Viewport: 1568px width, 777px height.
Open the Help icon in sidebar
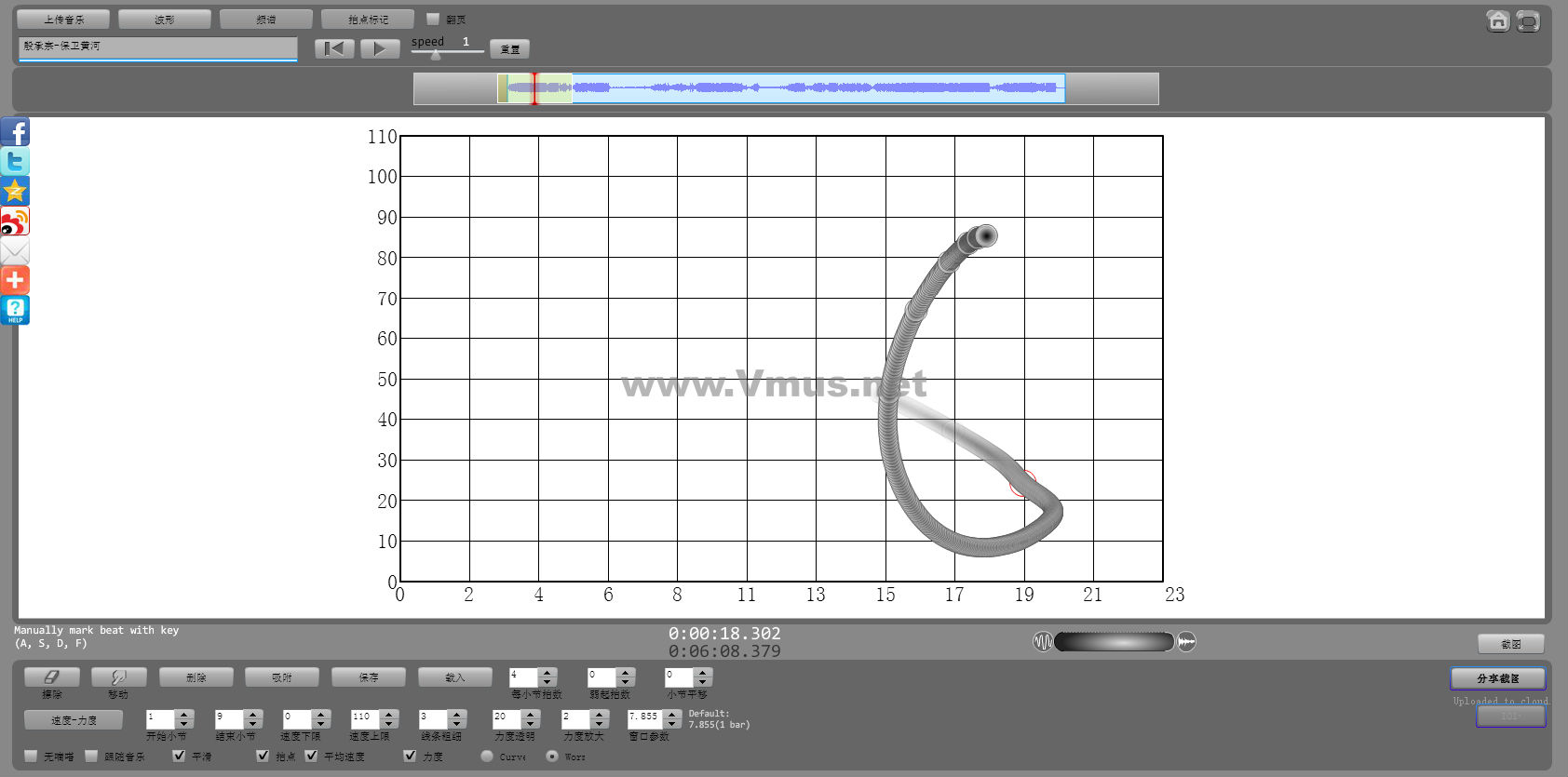[x=15, y=310]
